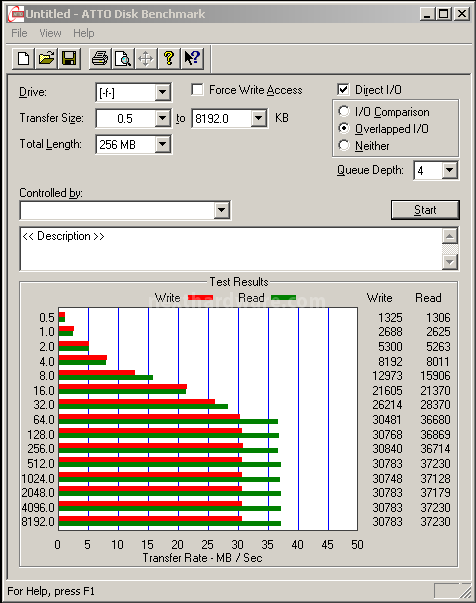The height and width of the screenshot is (603, 476).
Task: Click the description scrollbar down arrow
Action: click(x=450, y=262)
